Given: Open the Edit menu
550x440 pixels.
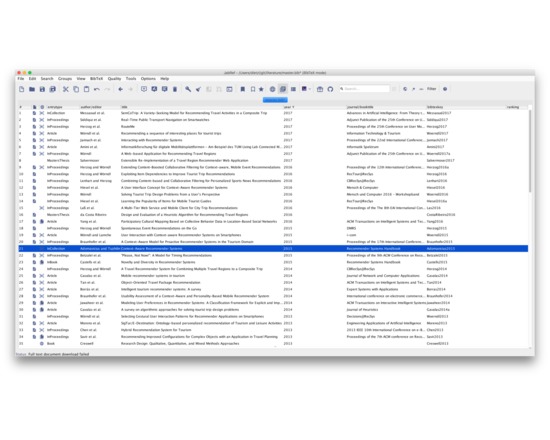Looking at the screenshot, I should pos(32,79).
